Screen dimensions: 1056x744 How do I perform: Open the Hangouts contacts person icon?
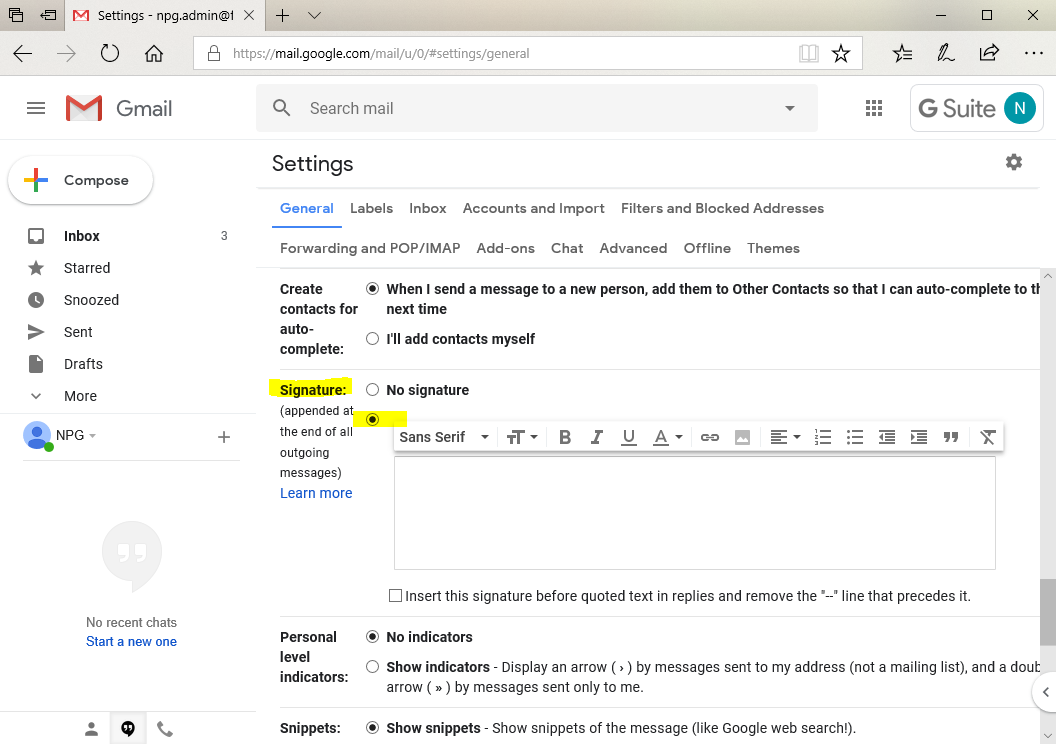tap(92, 729)
